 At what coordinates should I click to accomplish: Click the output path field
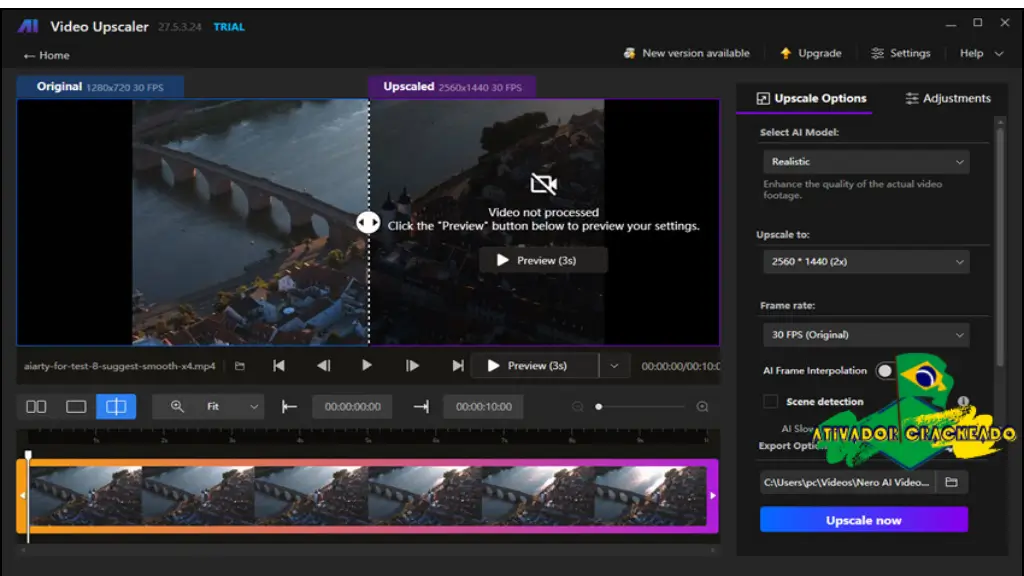(847, 482)
